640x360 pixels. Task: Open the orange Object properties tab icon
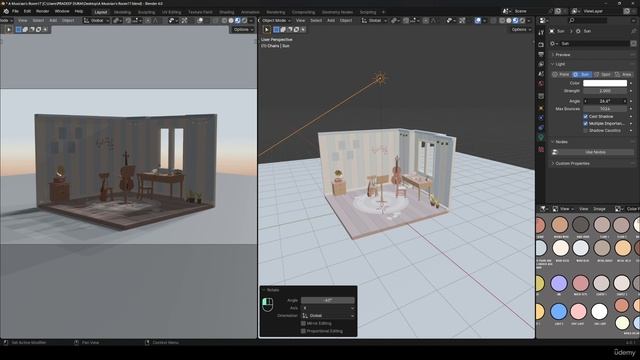tap(541, 108)
